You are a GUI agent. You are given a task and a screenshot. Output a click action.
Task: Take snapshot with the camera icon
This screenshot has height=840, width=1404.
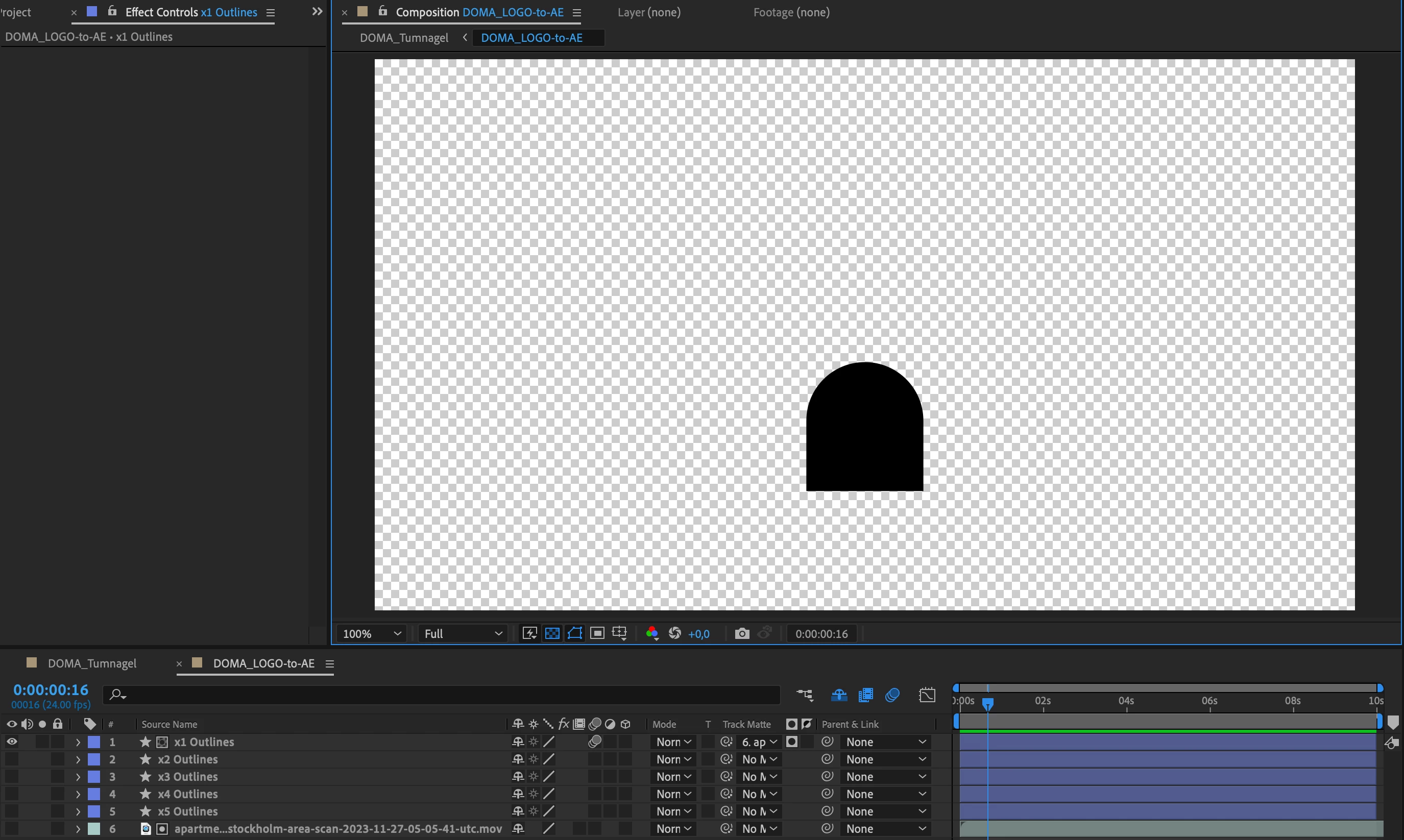[x=742, y=633]
